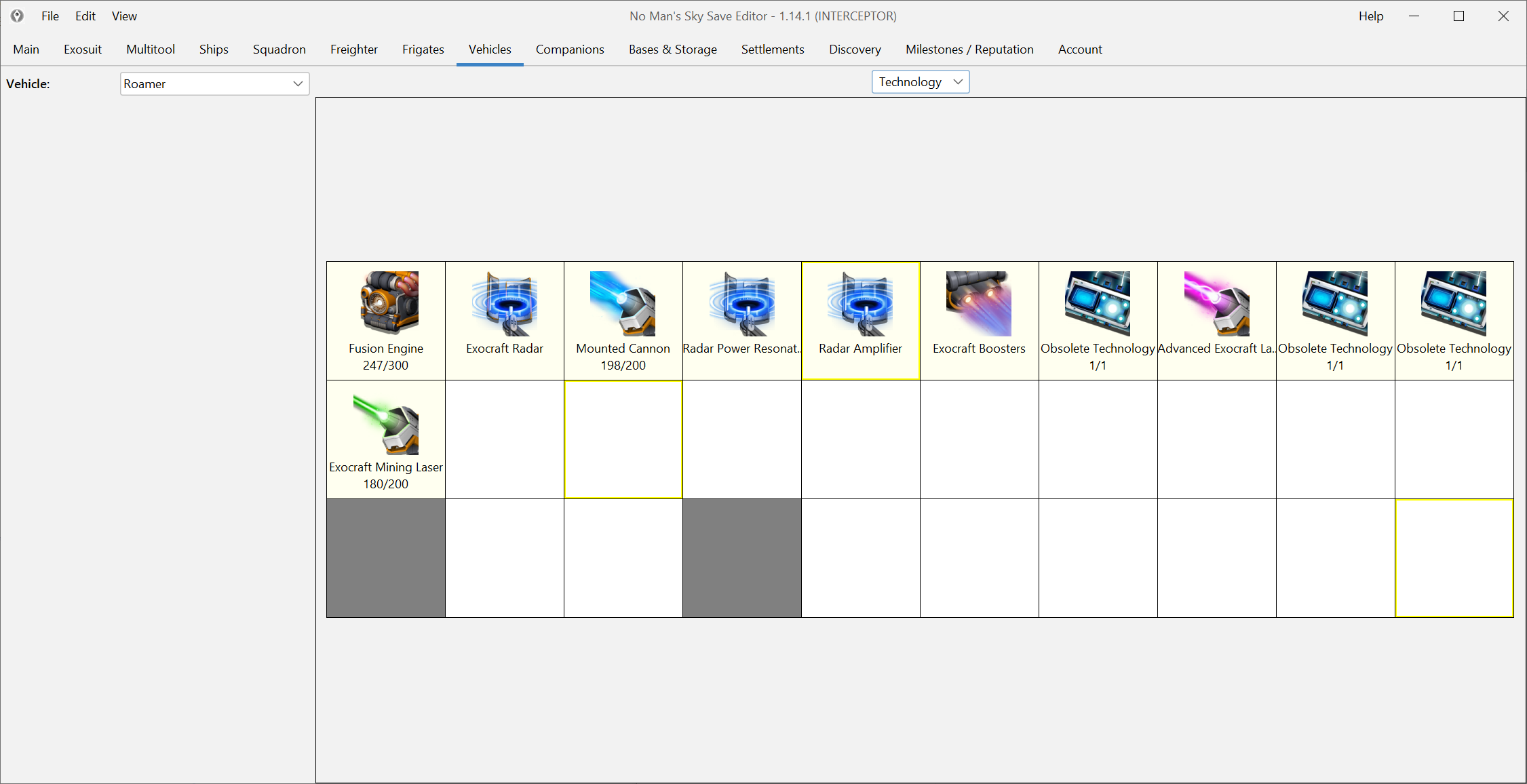
Task: Expand the Technology inventory type dropdown
Action: (x=920, y=81)
